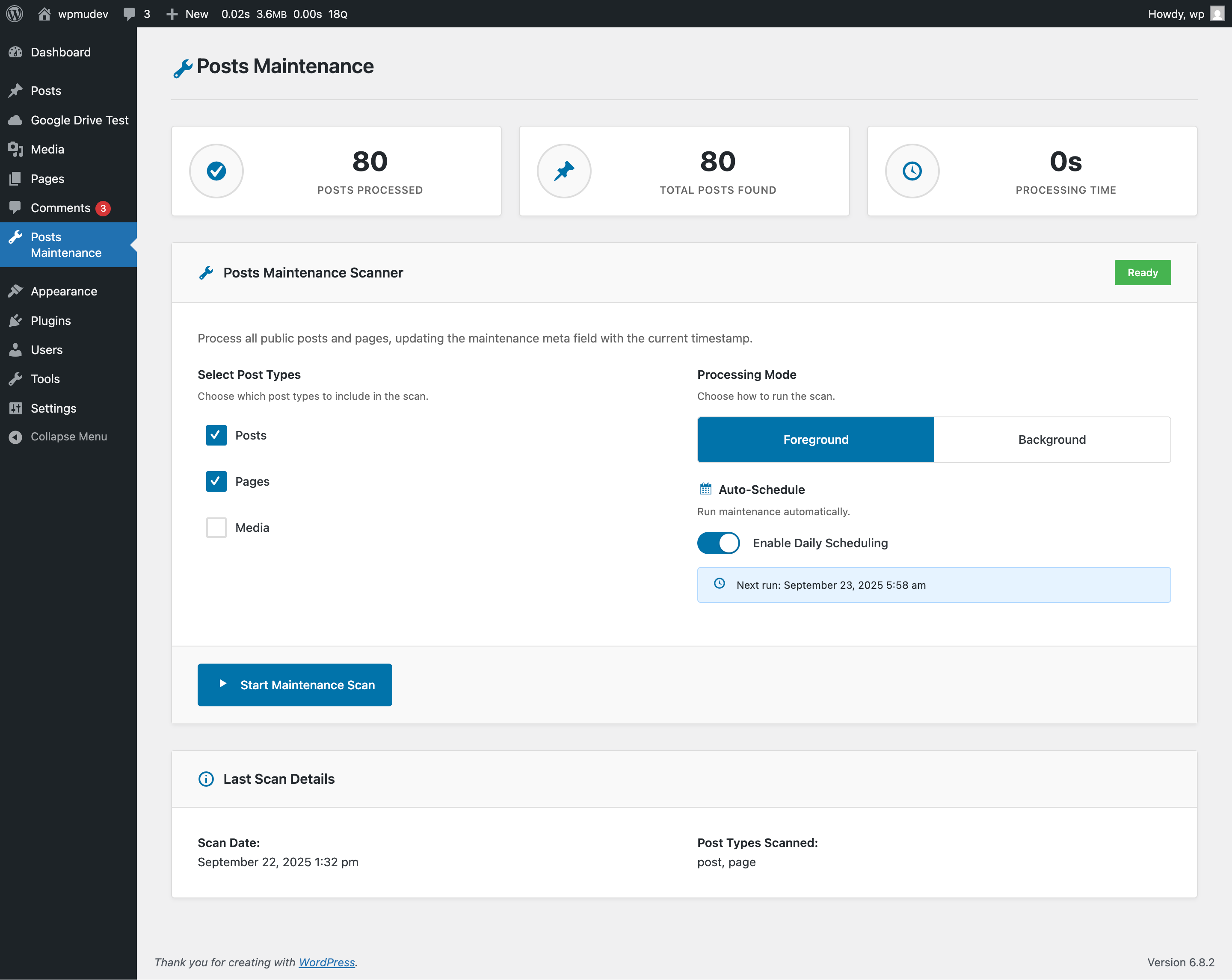Click the Media icon in sidebar
Viewport: 1232px width, 980px height.
[15, 149]
